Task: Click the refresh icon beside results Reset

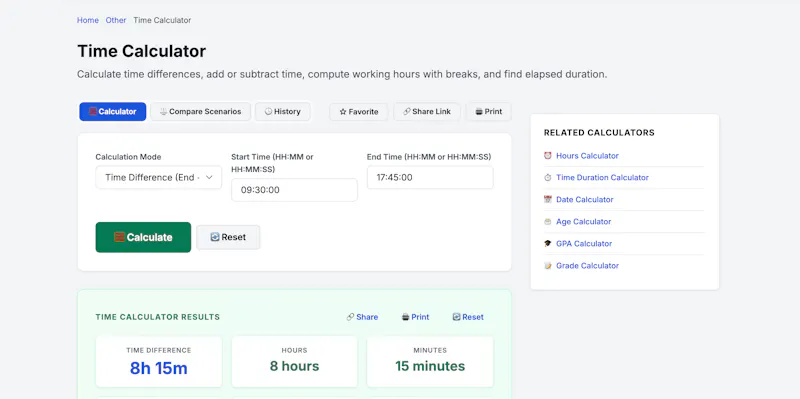Action: pos(456,317)
